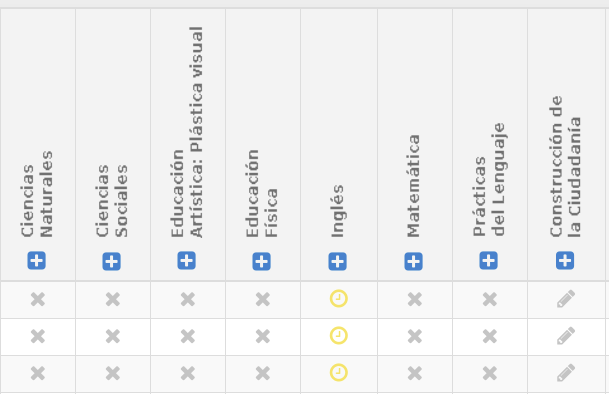609x394 pixels.
Task: Edit third-row pencil in Construcción de la Ciudadanía
Action: [x=566, y=373]
